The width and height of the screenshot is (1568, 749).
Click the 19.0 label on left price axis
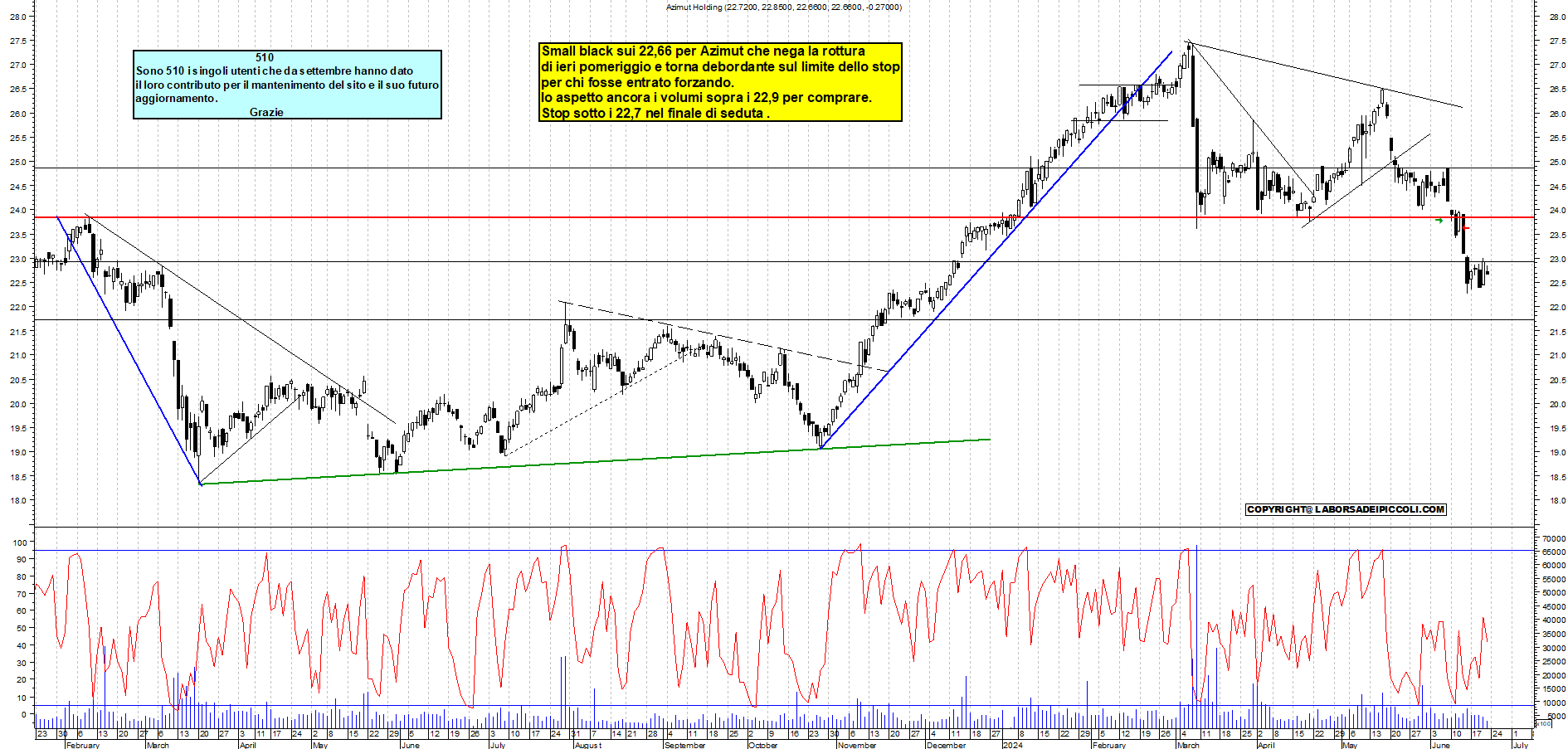19,452
